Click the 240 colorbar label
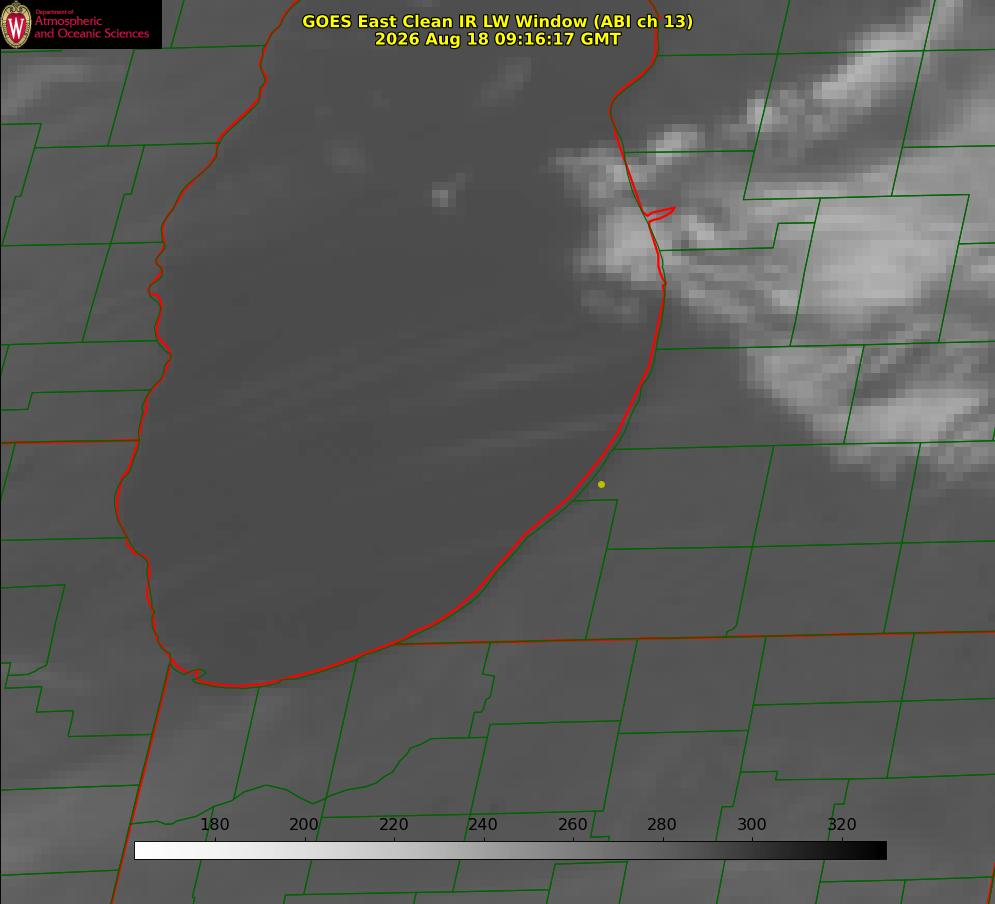Viewport: 995px width, 904px height. click(483, 824)
